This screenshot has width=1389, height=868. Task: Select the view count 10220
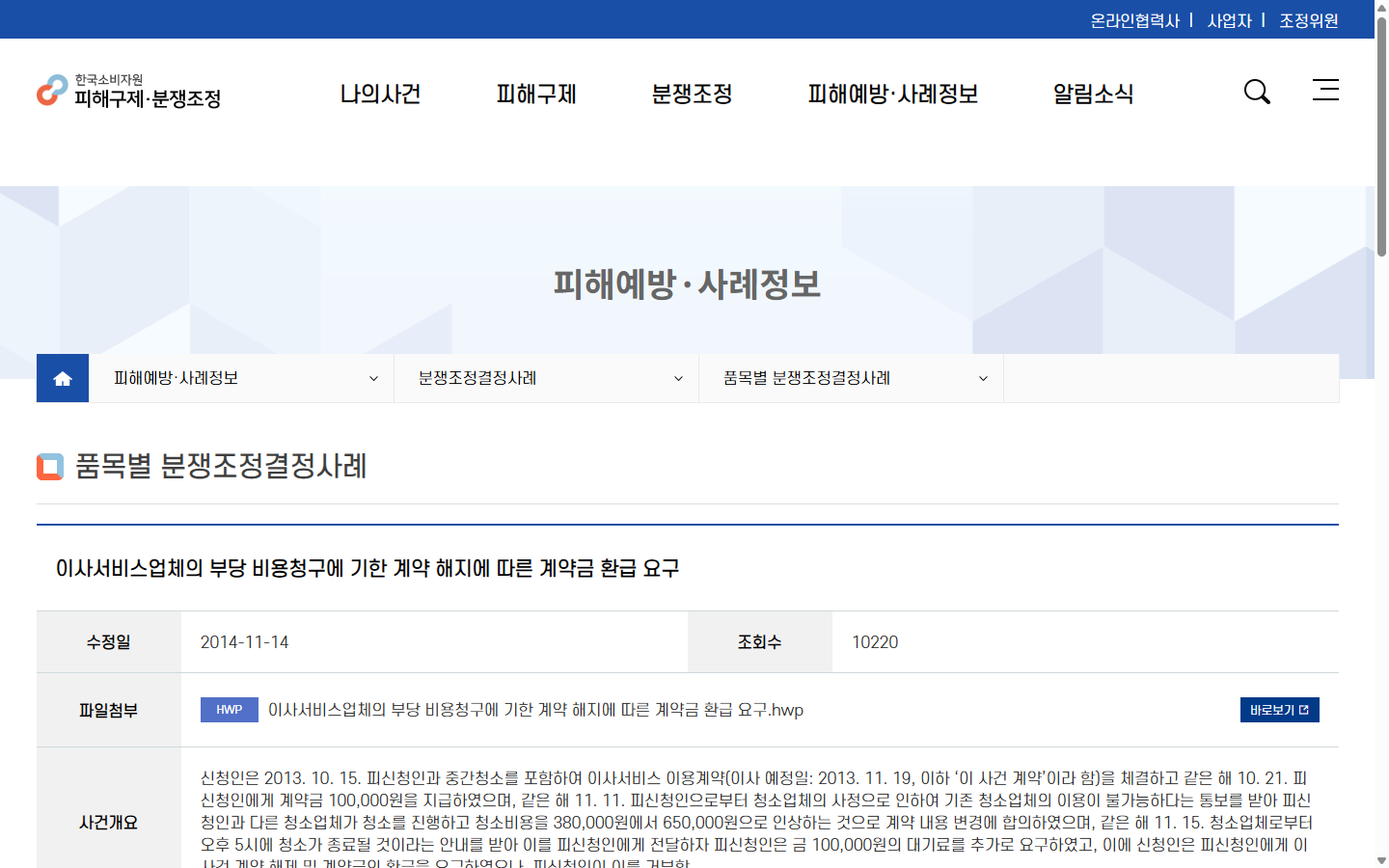click(875, 642)
